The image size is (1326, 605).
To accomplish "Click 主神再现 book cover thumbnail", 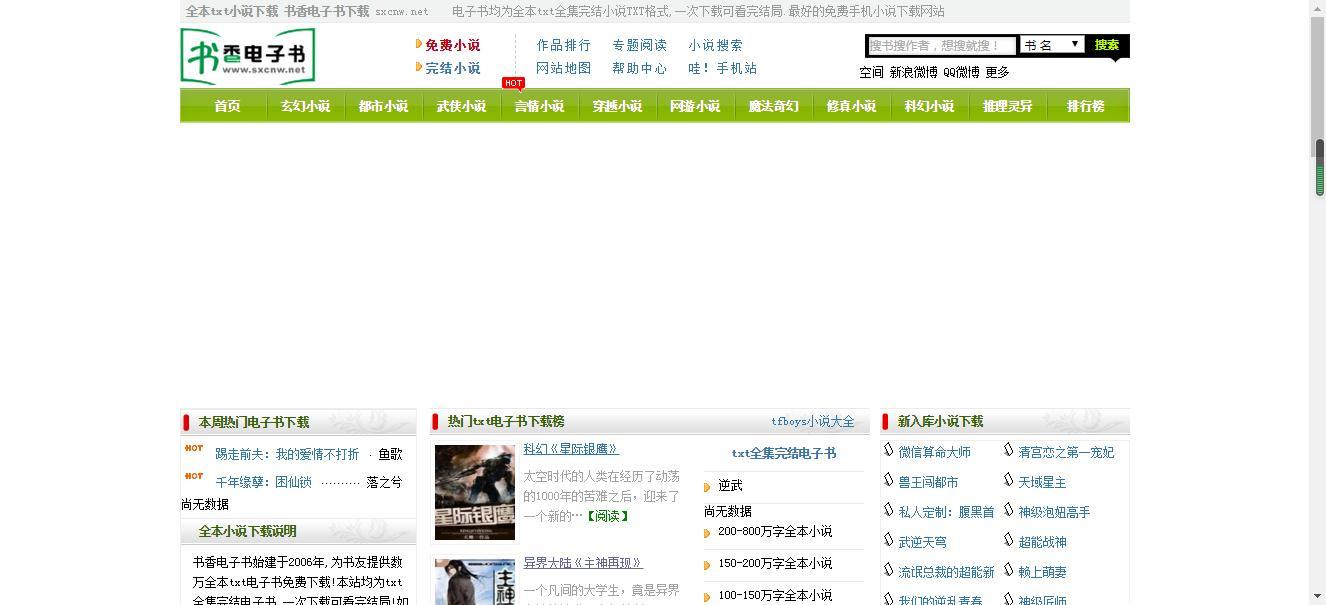I will [x=475, y=582].
